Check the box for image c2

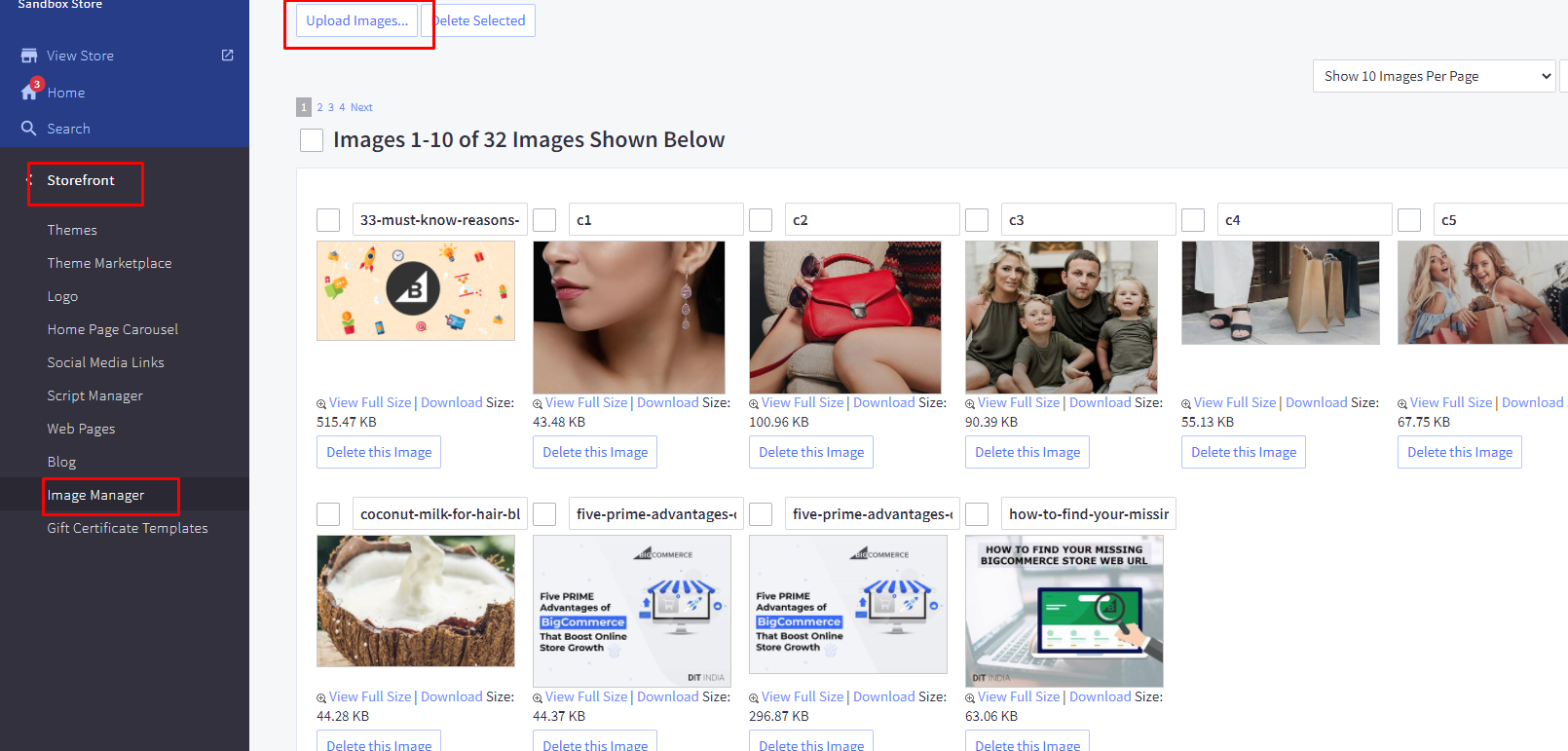tap(761, 220)
